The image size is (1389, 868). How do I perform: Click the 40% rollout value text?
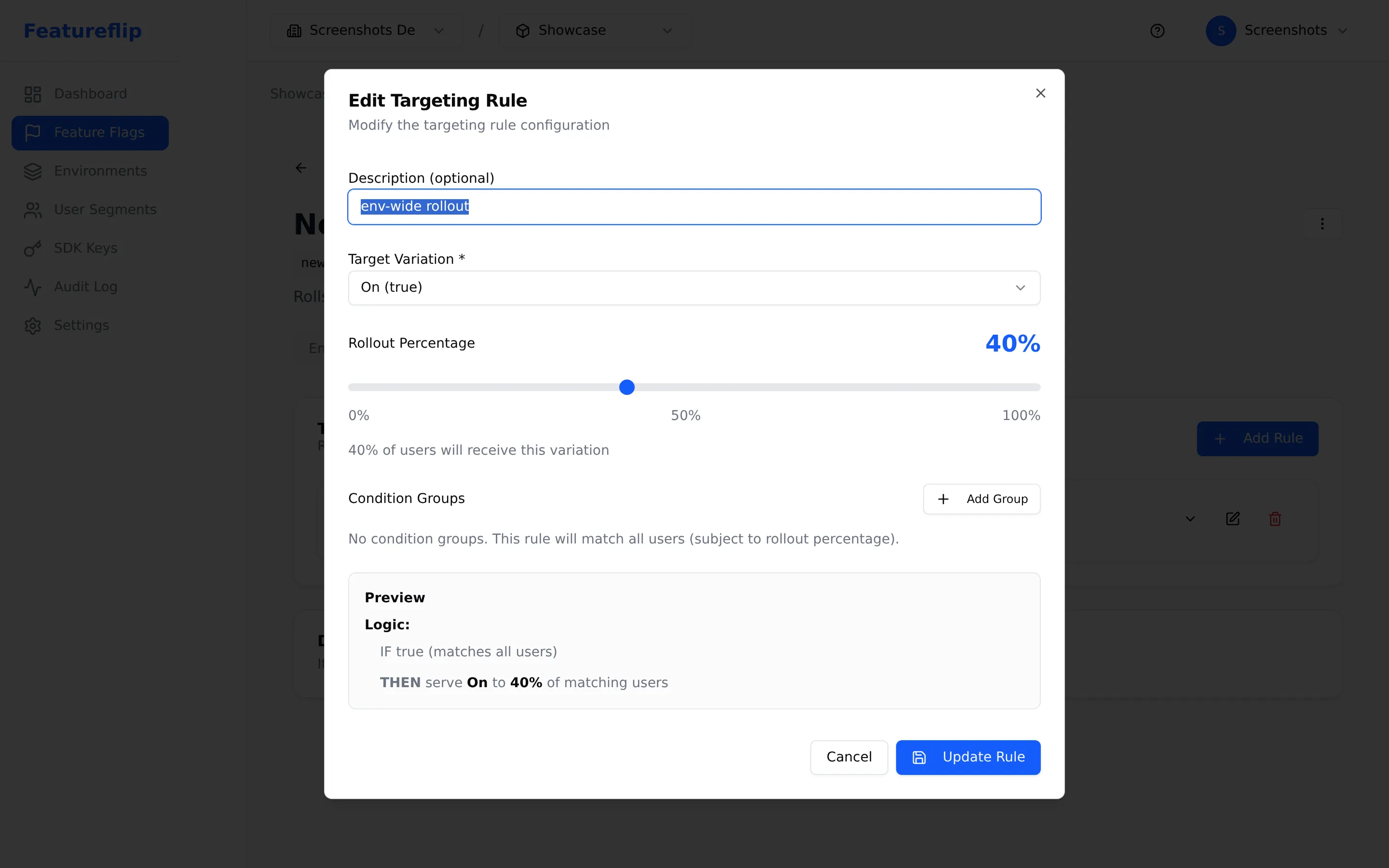point(1012,343)
